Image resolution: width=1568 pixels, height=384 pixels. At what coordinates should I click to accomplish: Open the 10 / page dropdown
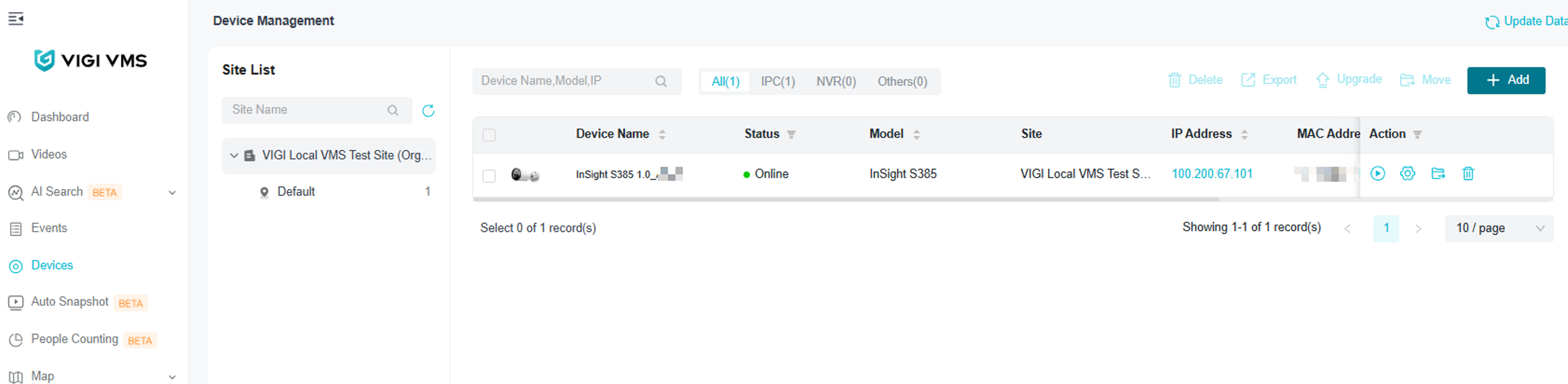(x=1499, y=228)
